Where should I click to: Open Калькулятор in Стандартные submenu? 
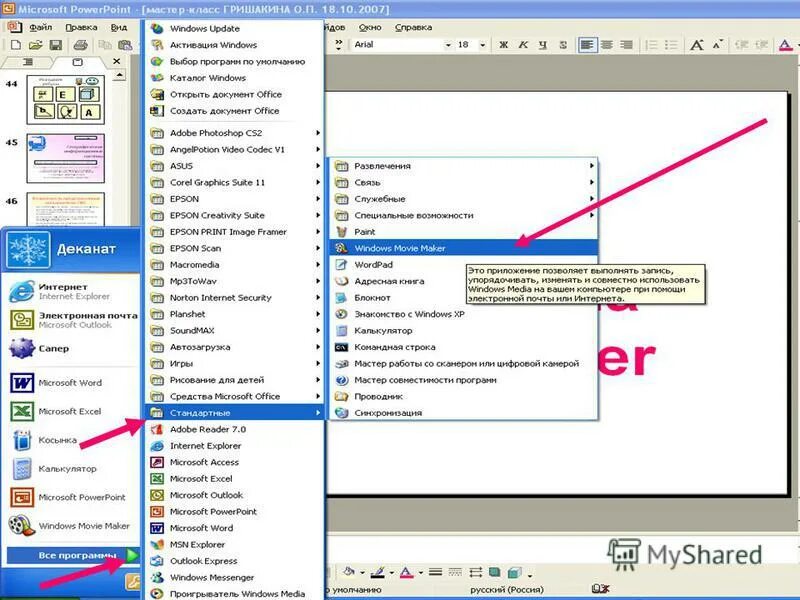[463, 330]
